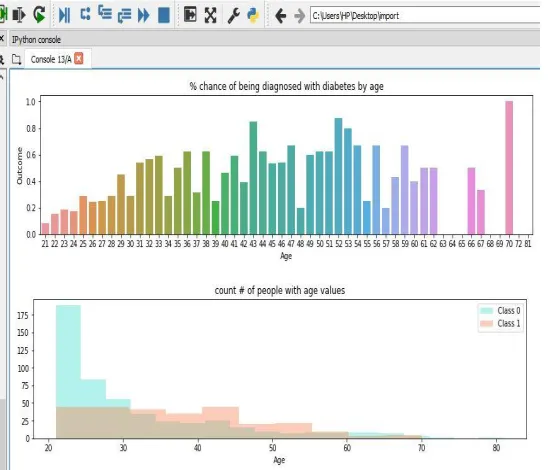Click the Age label under the histogram
Image resolution: width=550 pixels, height=470 pixels.
pos(279,460)
